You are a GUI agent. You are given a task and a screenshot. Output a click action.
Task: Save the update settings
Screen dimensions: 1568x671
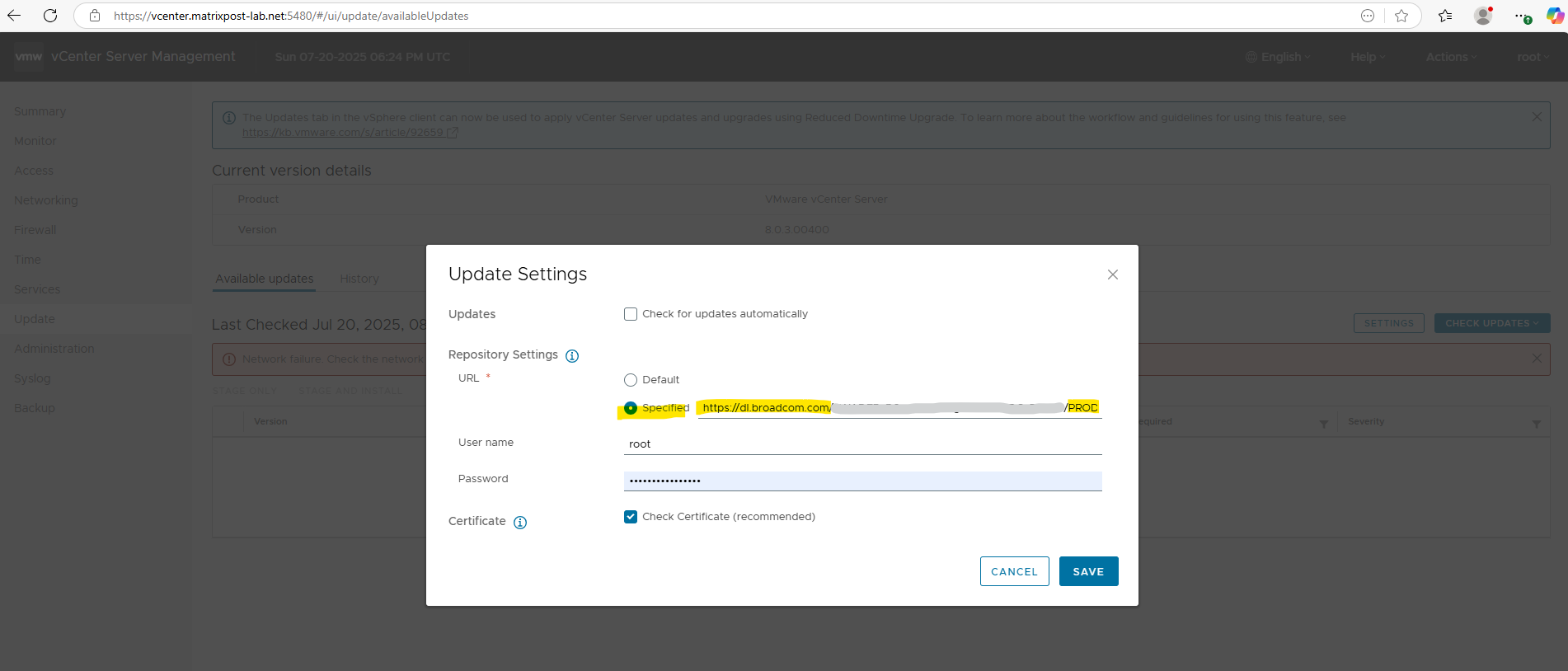point(1088,571)
